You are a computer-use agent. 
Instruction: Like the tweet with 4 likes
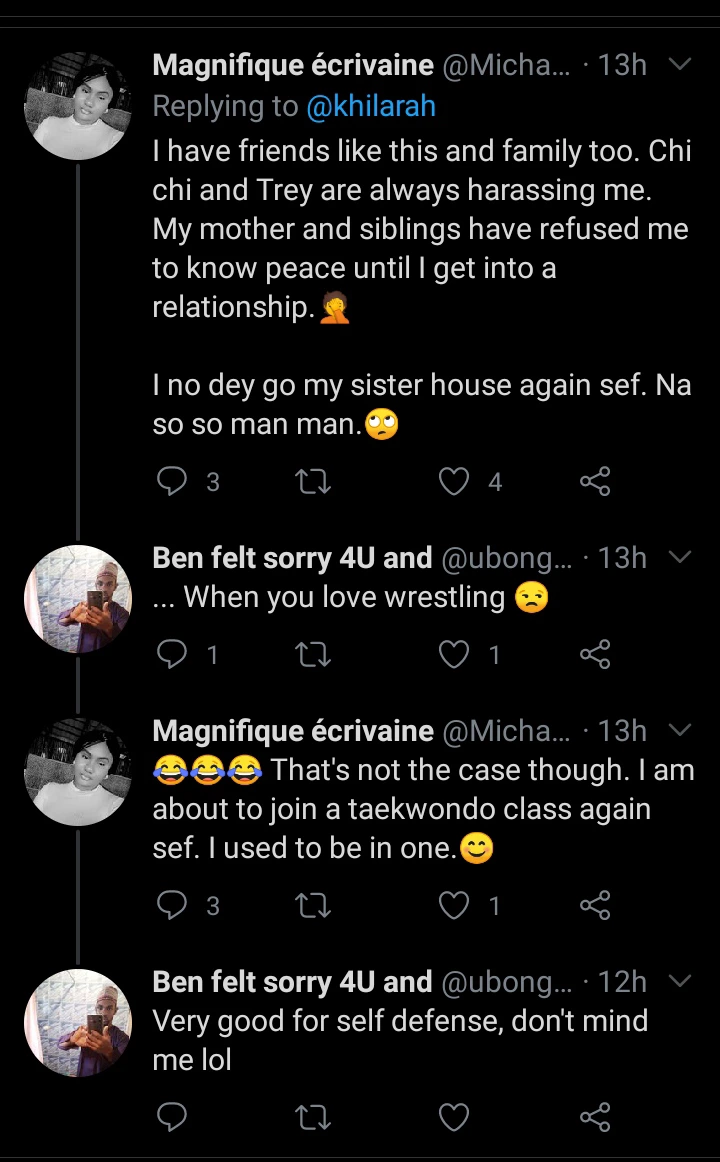[455, 482]
